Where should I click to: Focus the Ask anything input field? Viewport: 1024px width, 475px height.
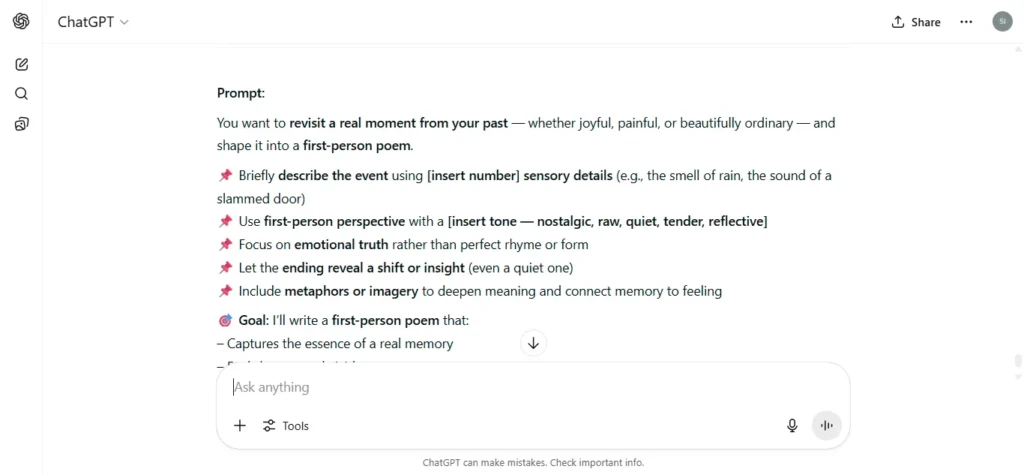pos(533,387)
